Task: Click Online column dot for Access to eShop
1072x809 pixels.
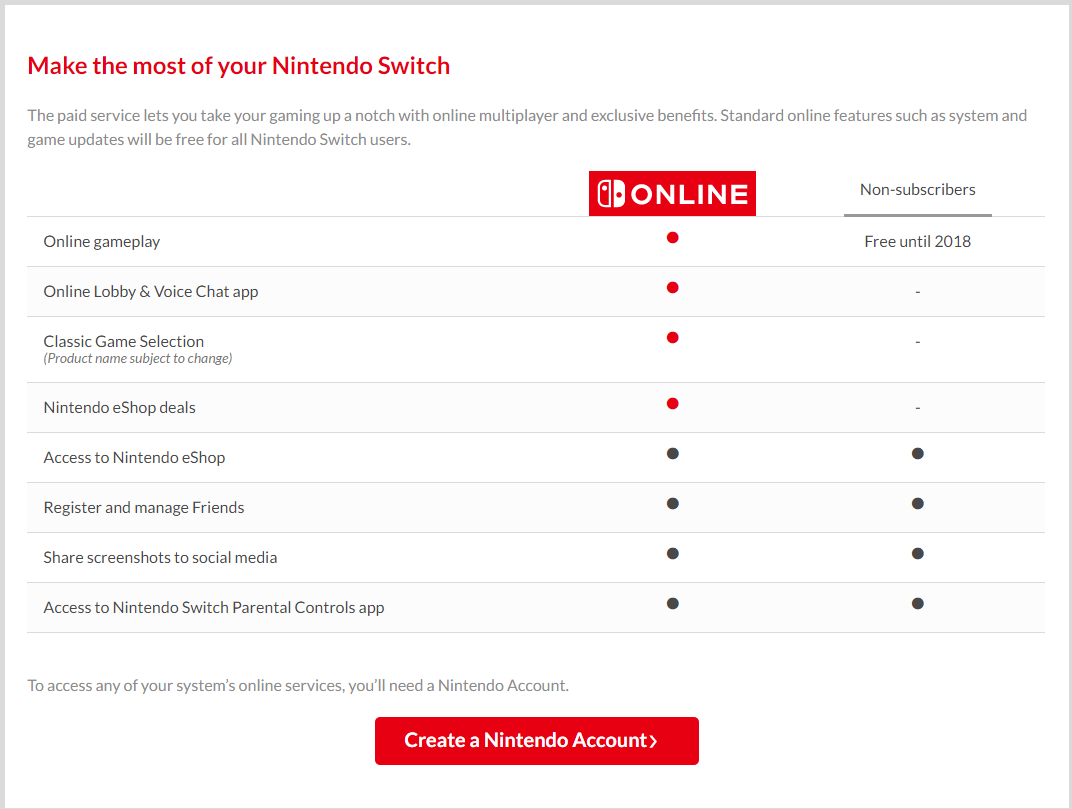Action: [673, 454]
